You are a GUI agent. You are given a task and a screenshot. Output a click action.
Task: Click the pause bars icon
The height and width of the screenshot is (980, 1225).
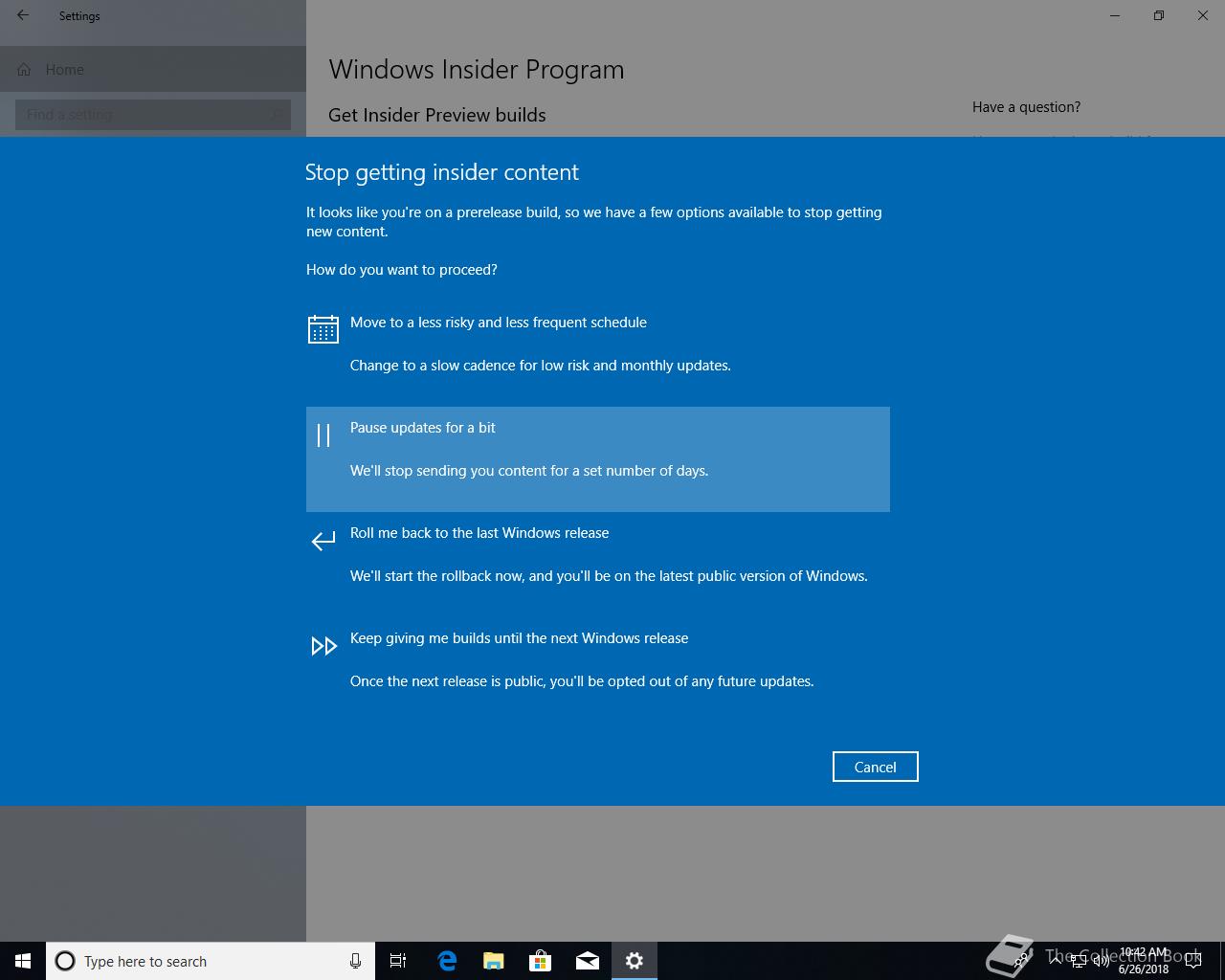[323, 435]
